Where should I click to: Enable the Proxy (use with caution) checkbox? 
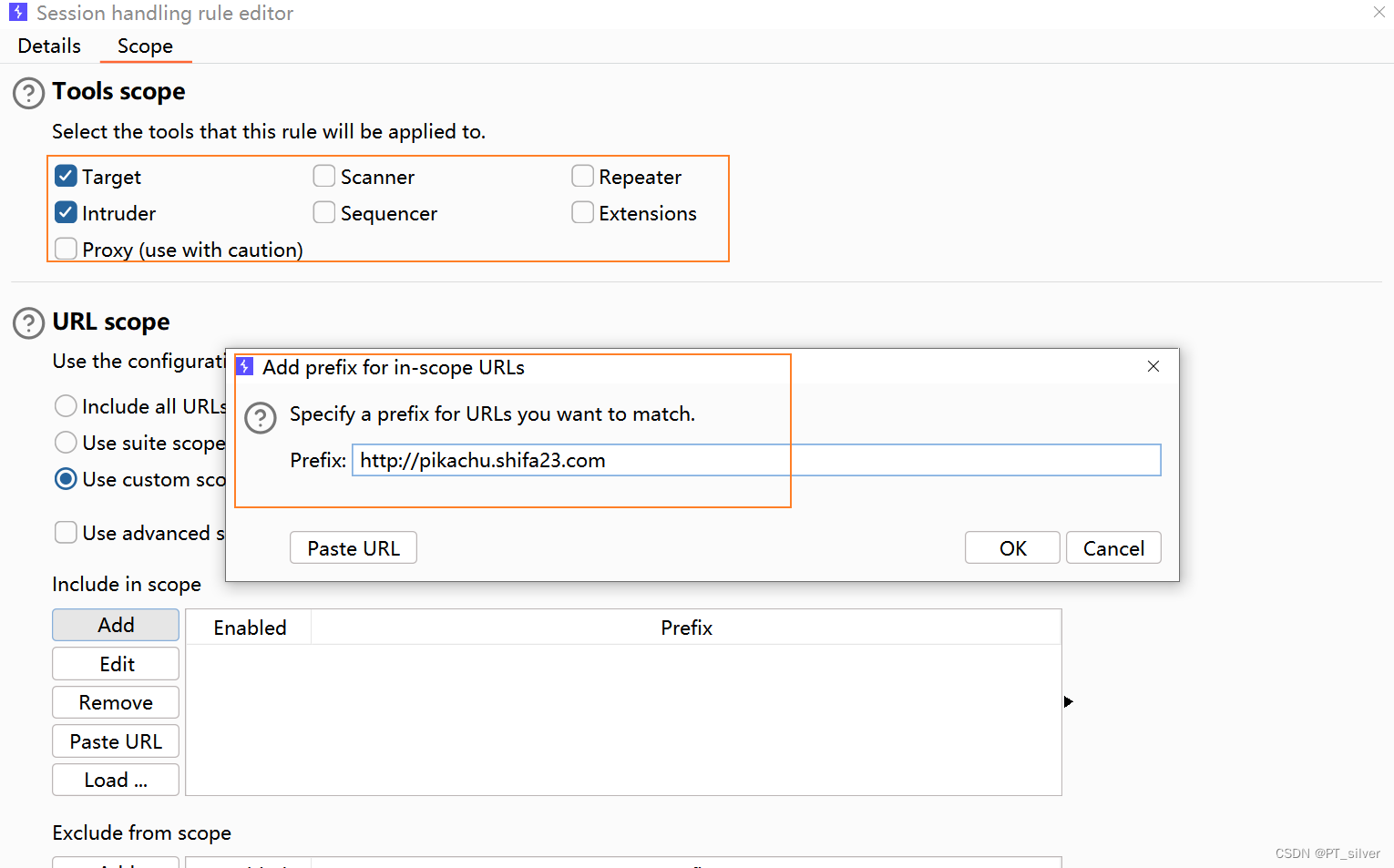point(66,249)
